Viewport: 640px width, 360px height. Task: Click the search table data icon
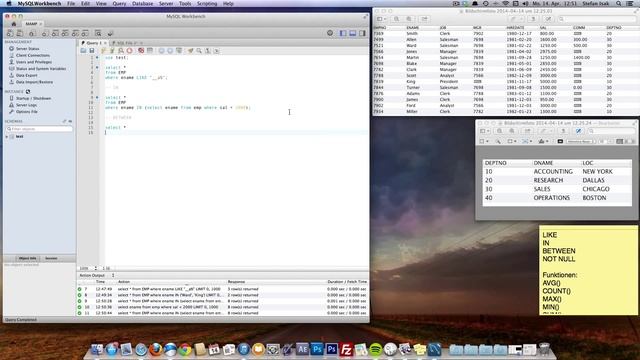98,33
